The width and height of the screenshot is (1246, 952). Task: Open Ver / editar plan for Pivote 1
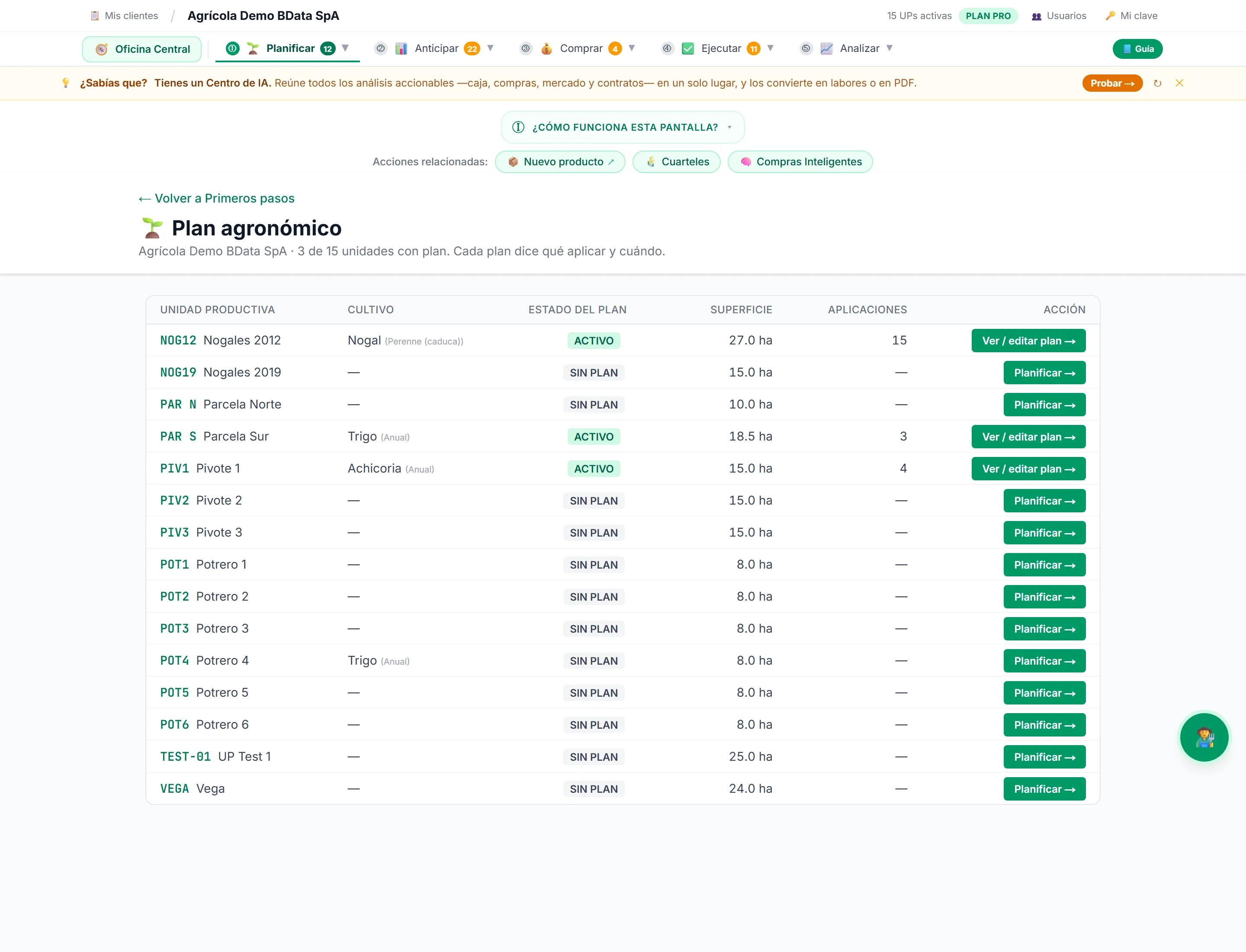coord(1028,469)
